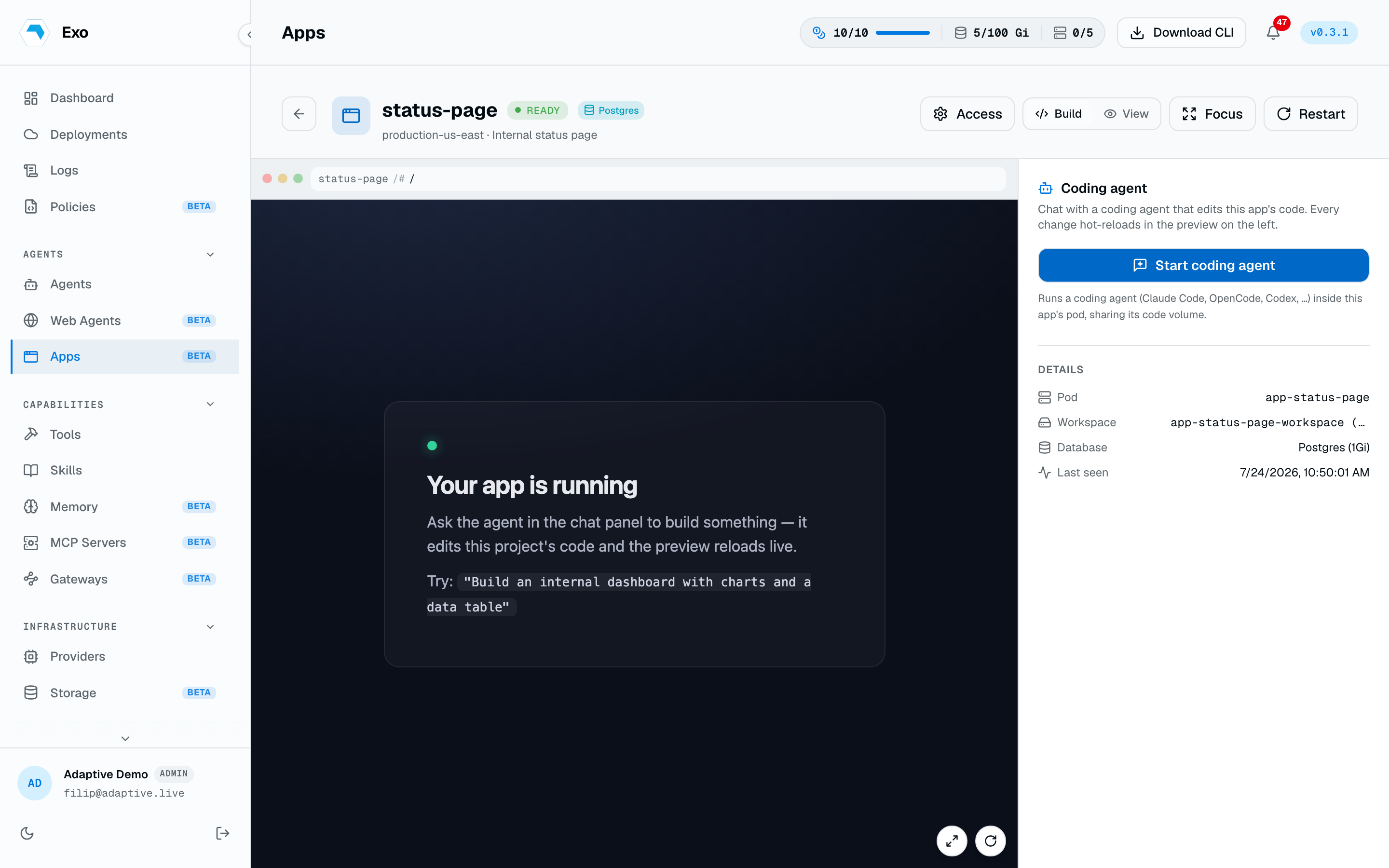Image resolution: width=1389 pixels, height=868 pixels.
Task: Start coding agent
Action: coord(1203,265)
